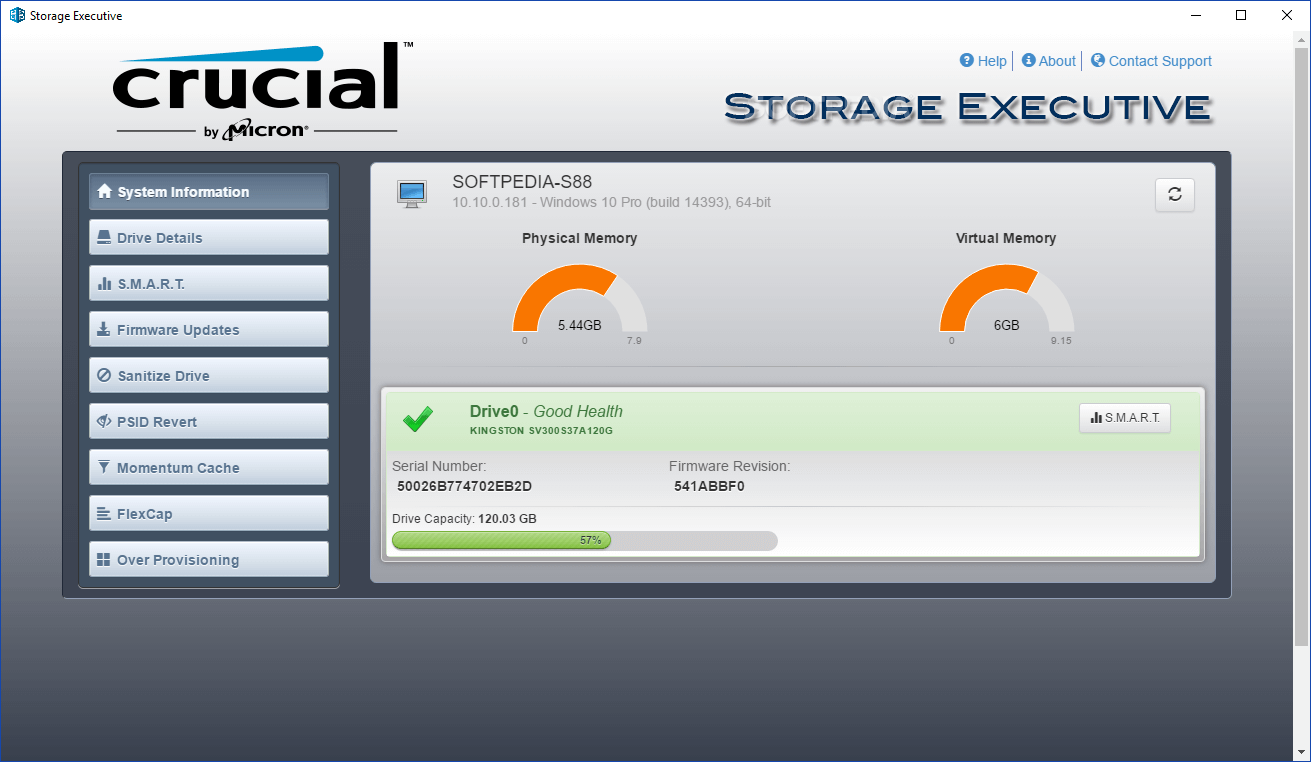Click the Physical Memory gauge
Viewport: 1311px width, 762px height.
[x=580, y=298]
